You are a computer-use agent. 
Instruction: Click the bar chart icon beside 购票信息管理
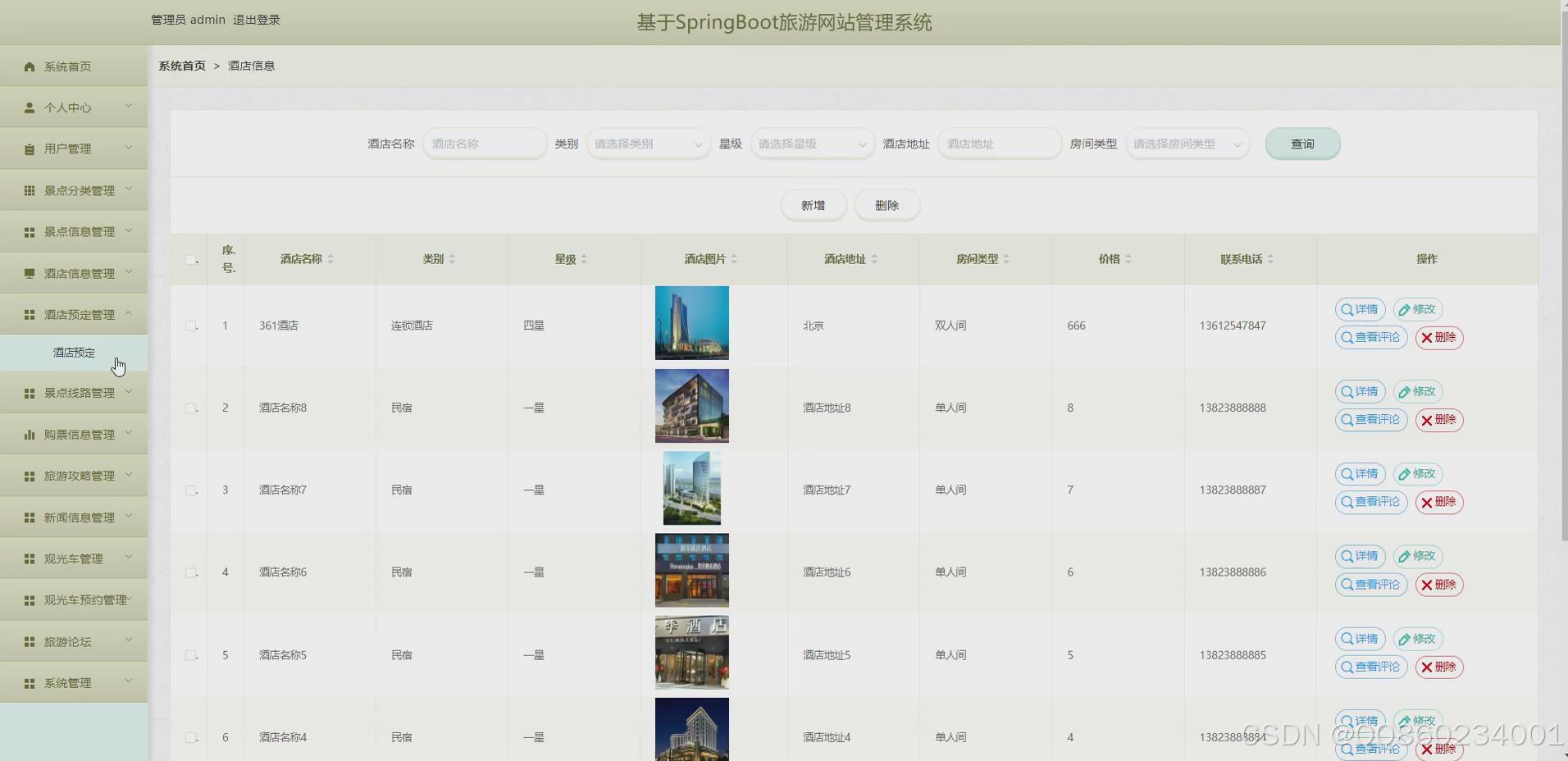click(x=30, y=435)
